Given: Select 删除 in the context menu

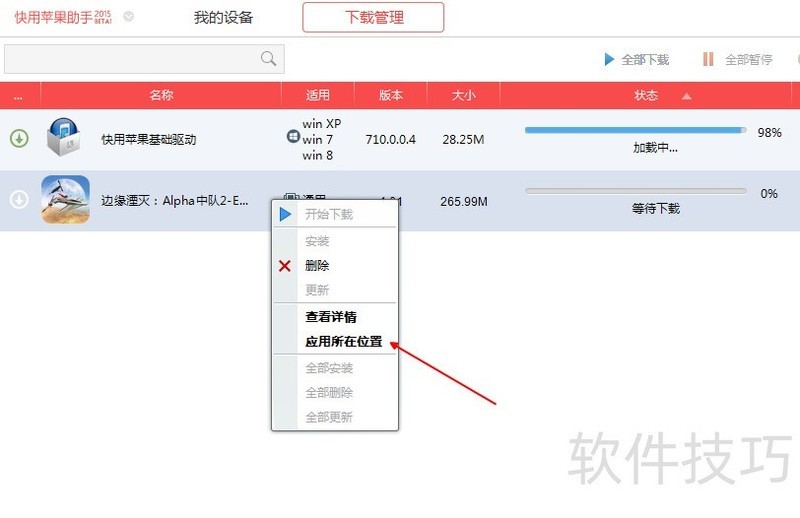Looking at the screenshot, I should (317, 265).
